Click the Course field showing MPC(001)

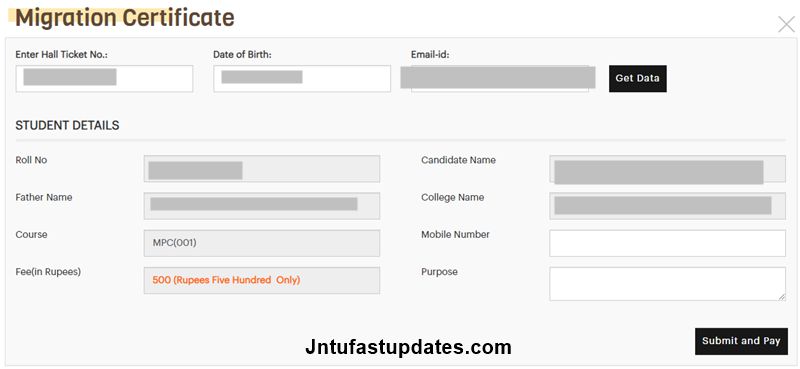[262, 243]
